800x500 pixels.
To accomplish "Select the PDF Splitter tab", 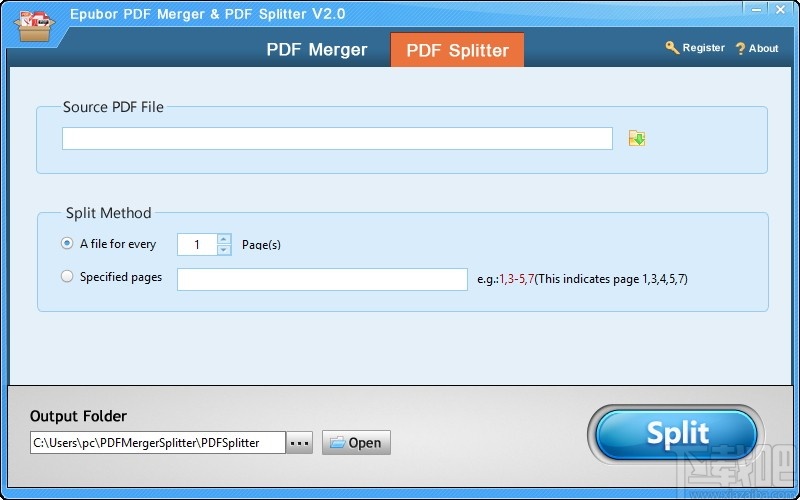I will click(x=457, y=50).
